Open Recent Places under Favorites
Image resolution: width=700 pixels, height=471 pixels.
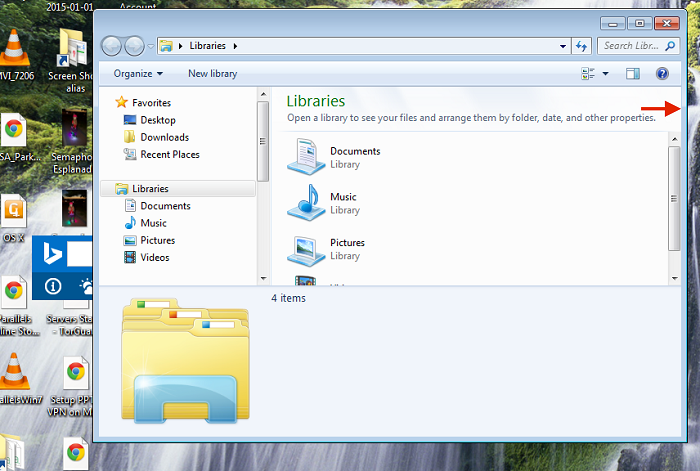click(170, 154)
